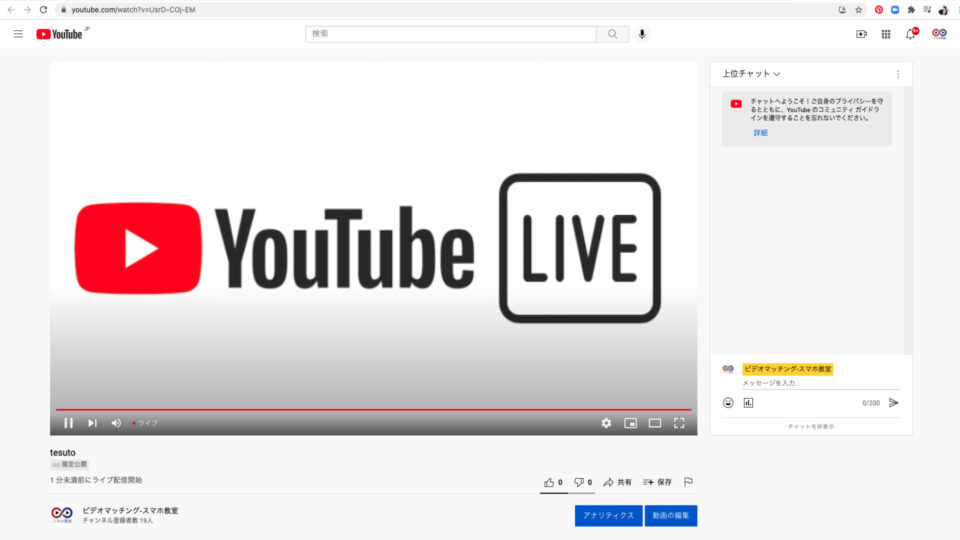Click チャットを非表示 to hide chat
Viewport: 960px width, 540px height.
point(811,427)
